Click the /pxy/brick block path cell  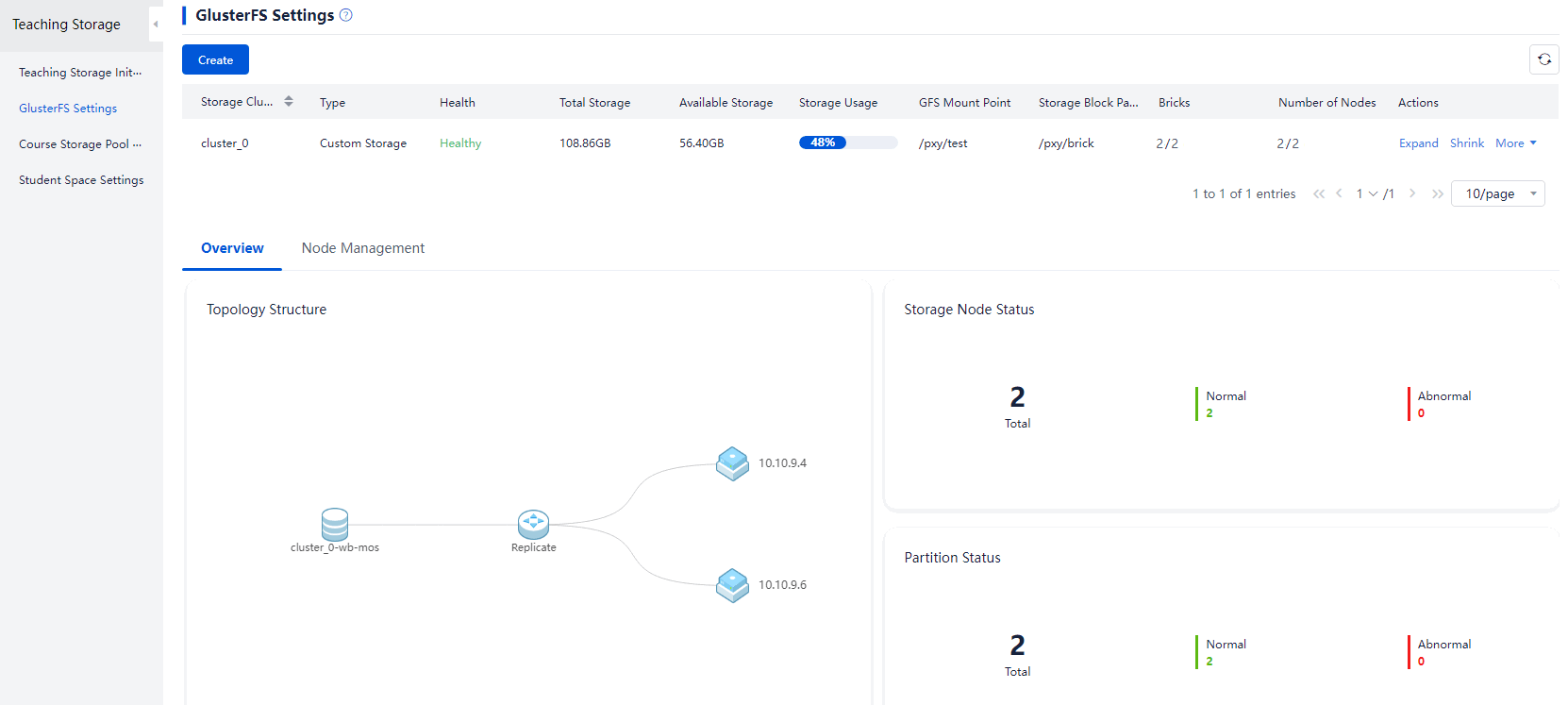point(1066,143)
